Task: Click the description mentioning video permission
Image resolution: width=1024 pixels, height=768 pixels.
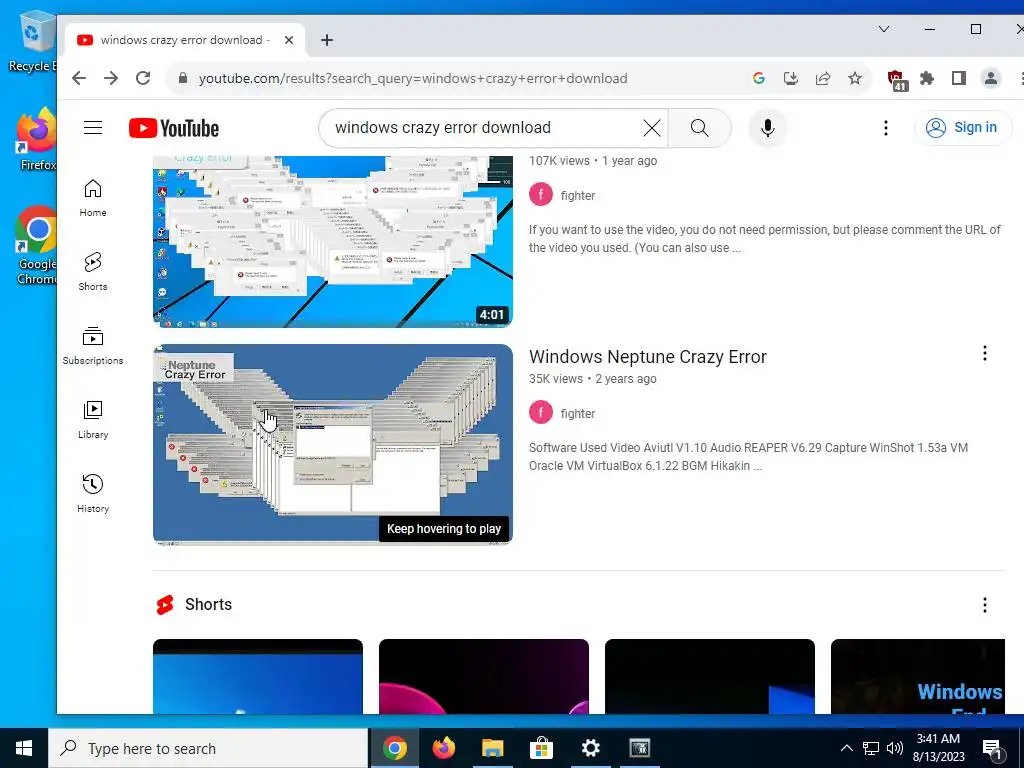Action: [765, 238]
